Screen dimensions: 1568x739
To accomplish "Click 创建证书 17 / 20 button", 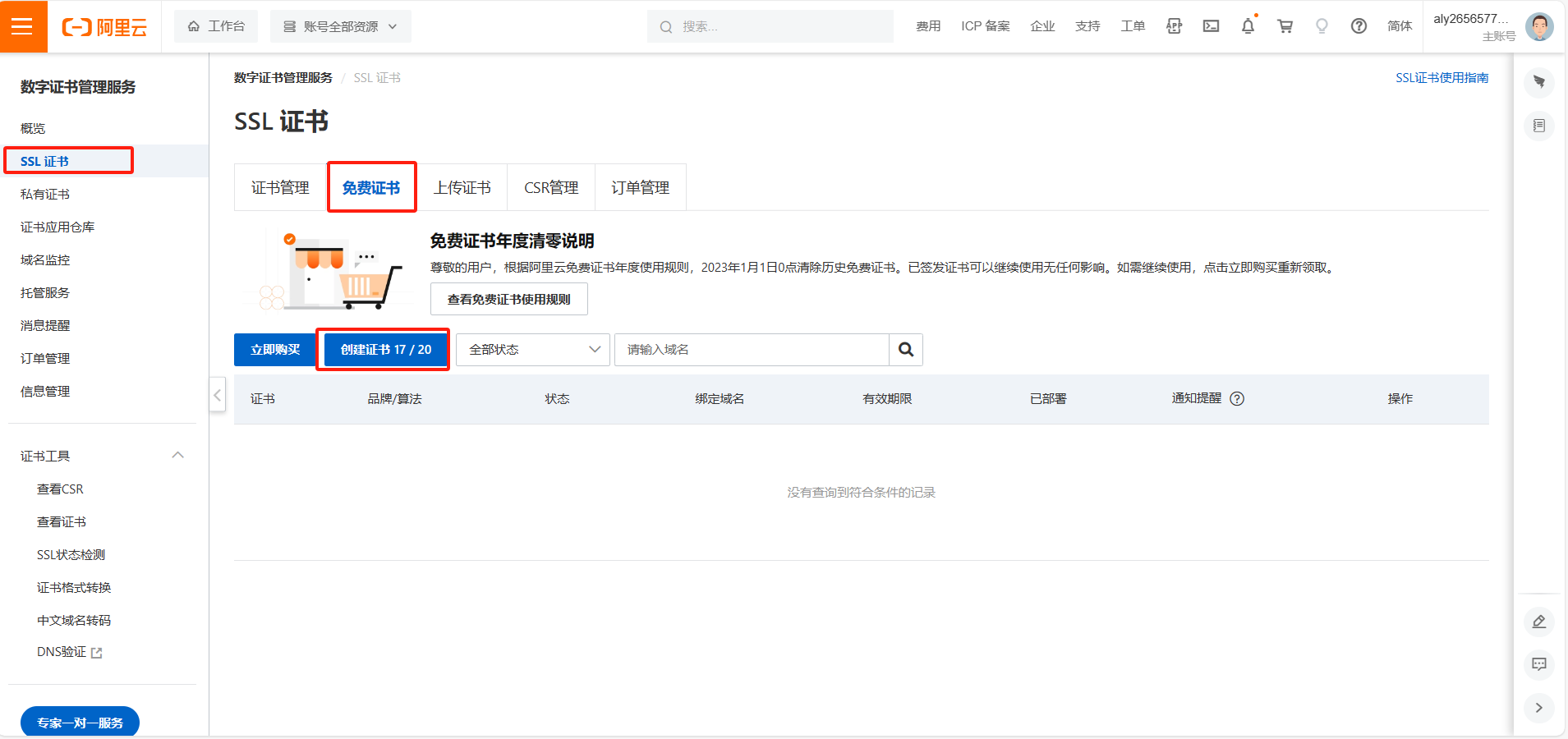I will (386, 350).
